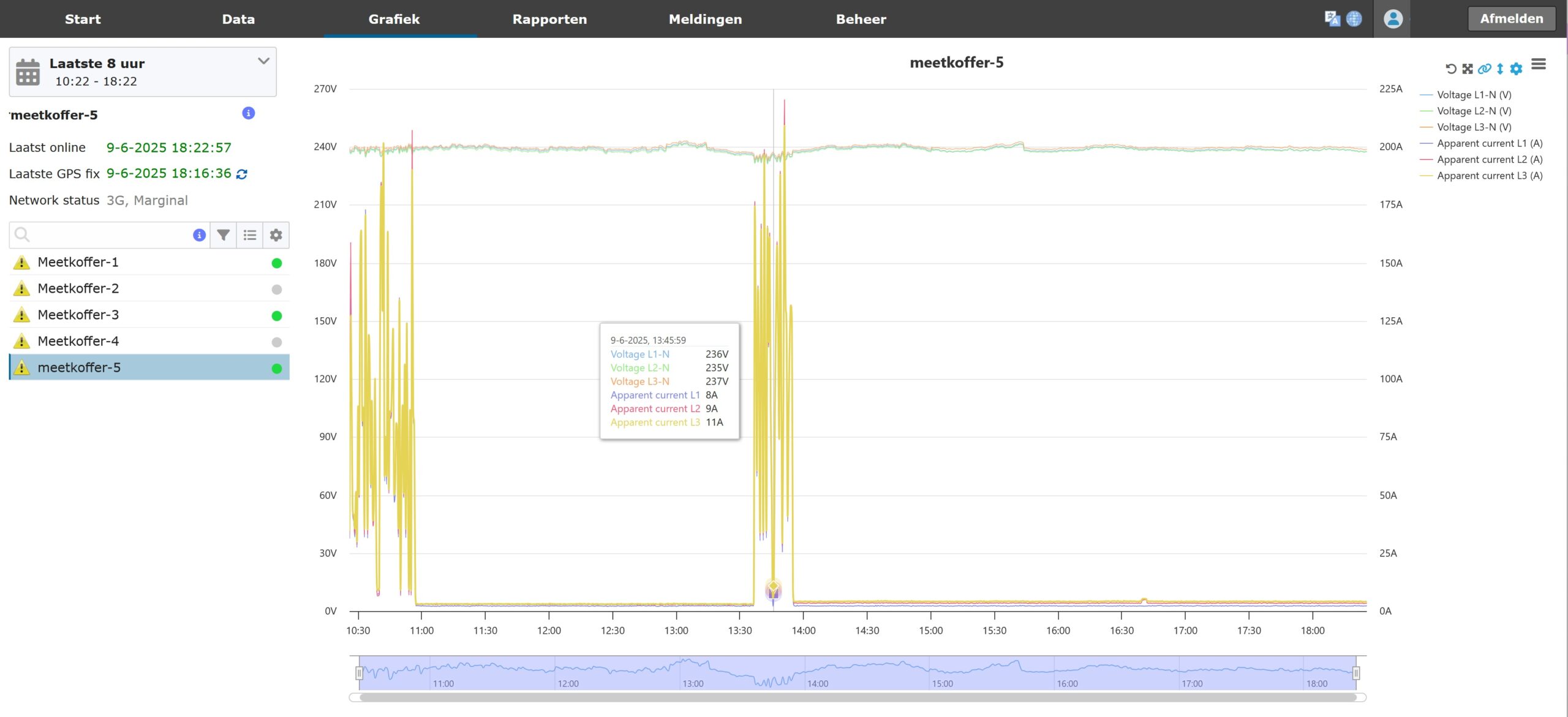Expand chart to fullscreen
The width and height of the screenshot is (1568, 717).
pyautogui.click(x=1468, y=69)
